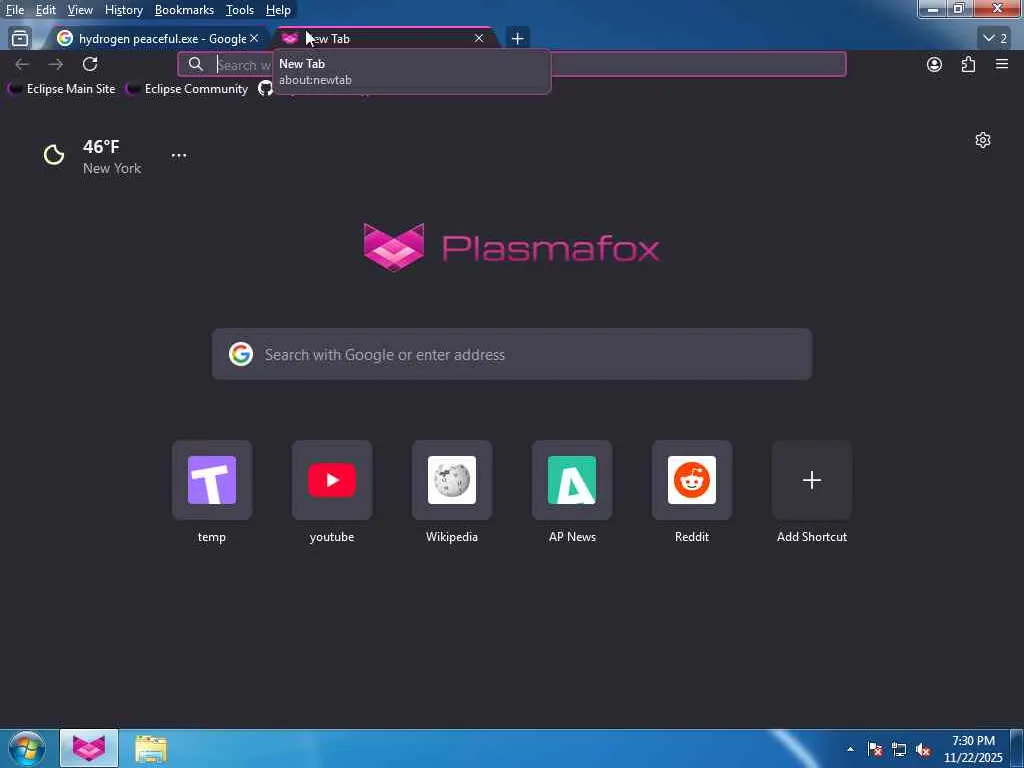Viewport: 1024px width, 768px height.
Task: Click the moon weather icon
Action: pyautogui.click(x=54, y=155)
